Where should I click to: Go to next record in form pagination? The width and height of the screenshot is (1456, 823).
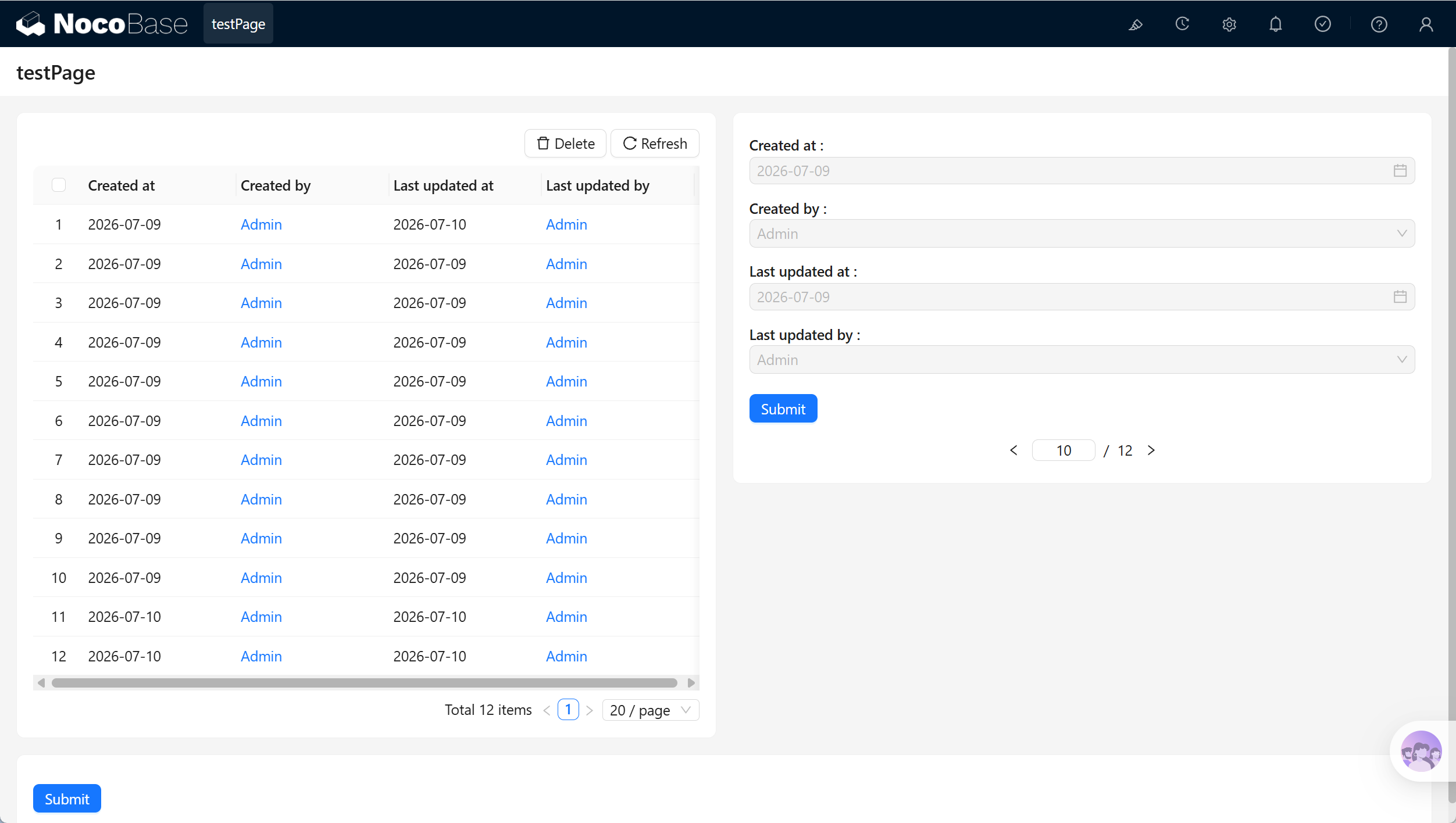point(1151,450)
